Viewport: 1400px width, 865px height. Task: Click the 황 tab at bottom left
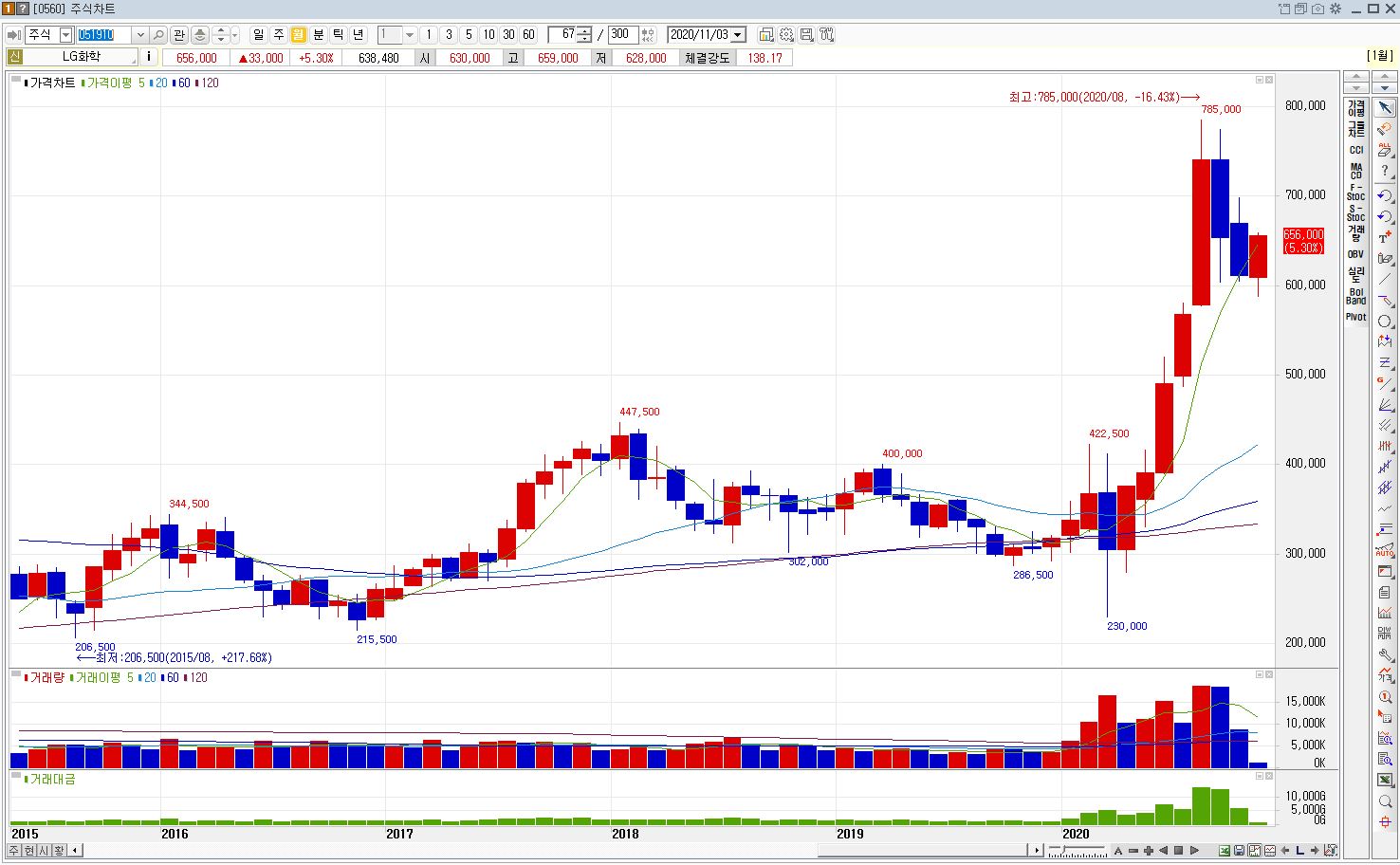[60, 851]
